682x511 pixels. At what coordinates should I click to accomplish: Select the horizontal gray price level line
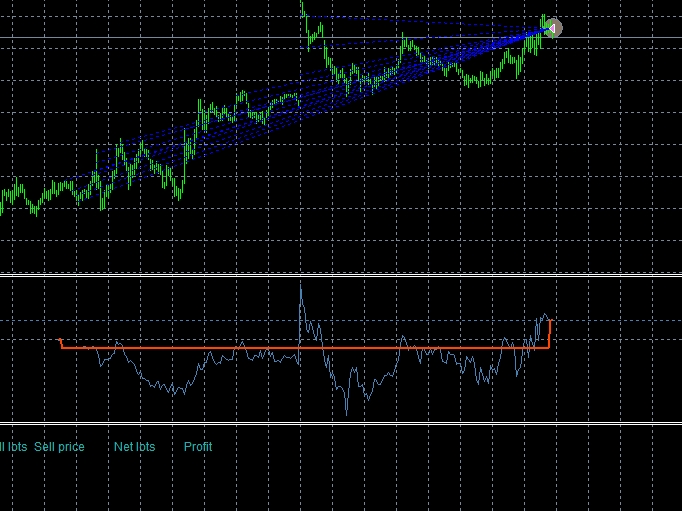click(x=200, y=38)
